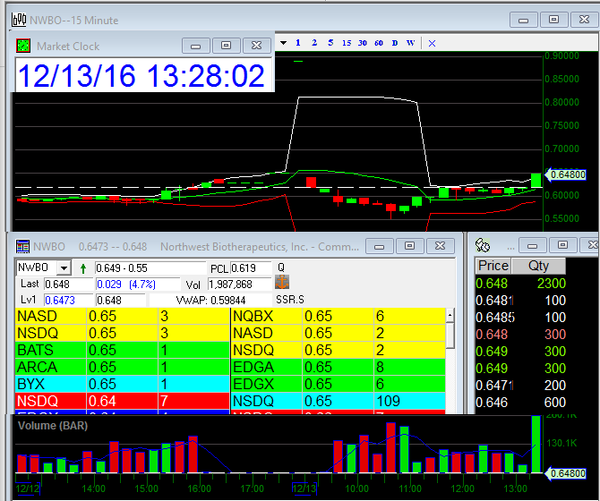
Task: Choose the 60-minute chart timeframe
Action: [x=377, y=43]
